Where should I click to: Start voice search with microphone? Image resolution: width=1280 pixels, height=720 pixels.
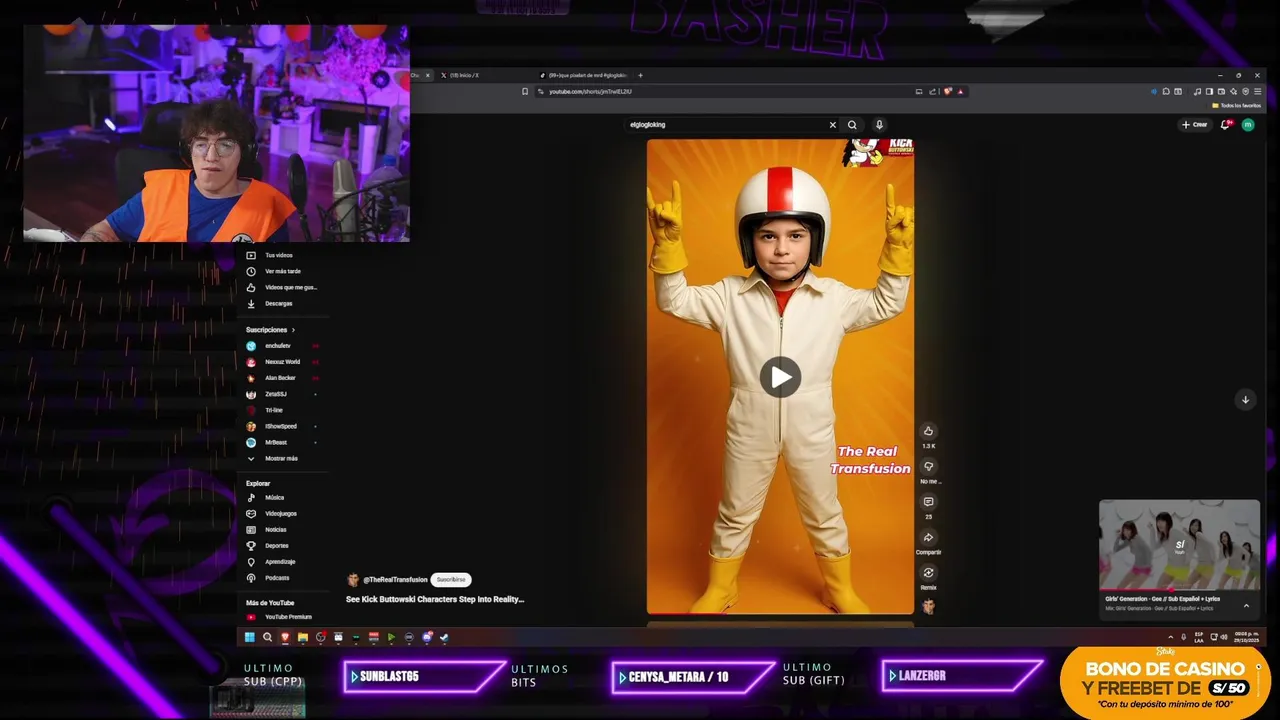tap(879, 125)
